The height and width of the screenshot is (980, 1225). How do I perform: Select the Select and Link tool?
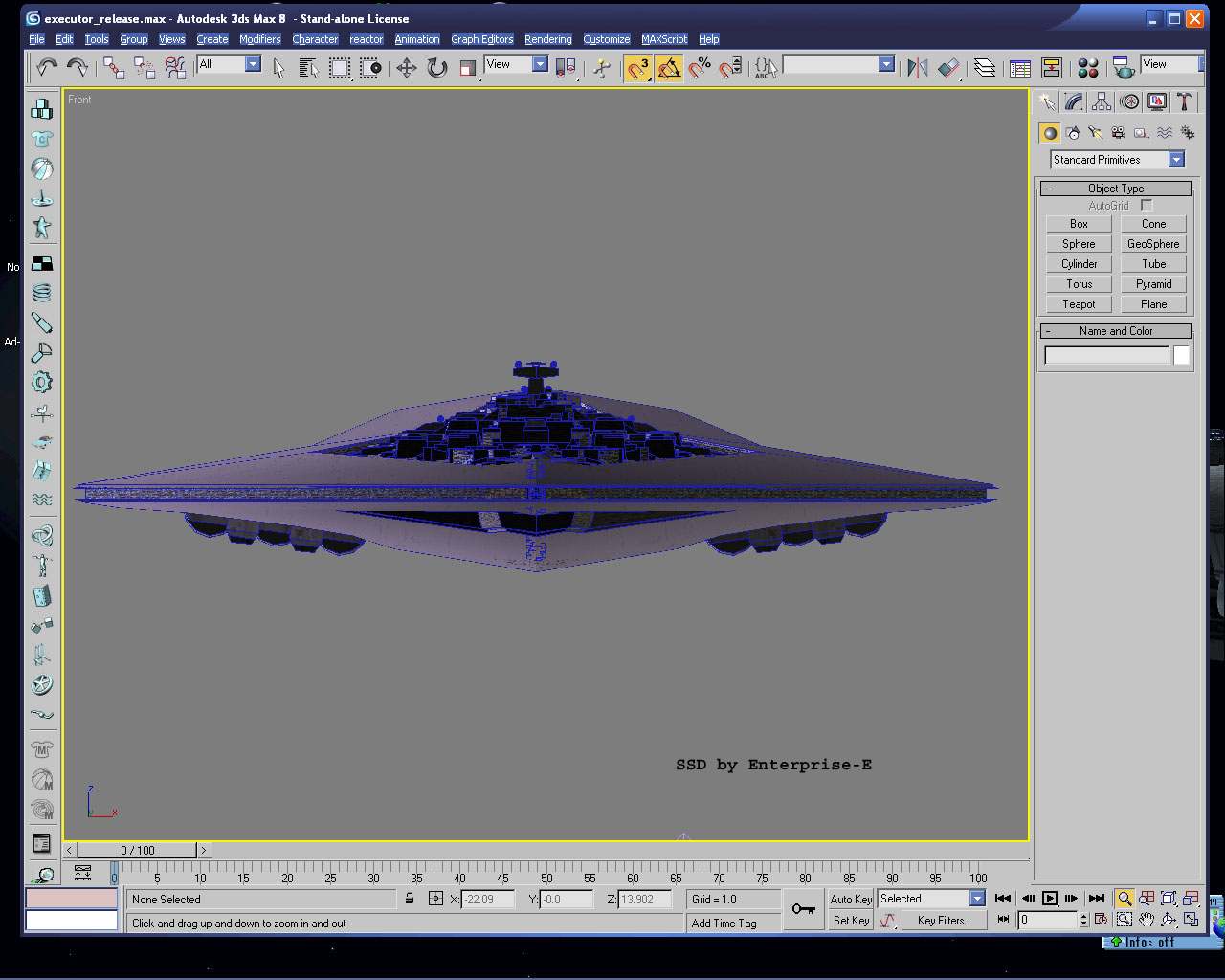(x=114, y=67)
